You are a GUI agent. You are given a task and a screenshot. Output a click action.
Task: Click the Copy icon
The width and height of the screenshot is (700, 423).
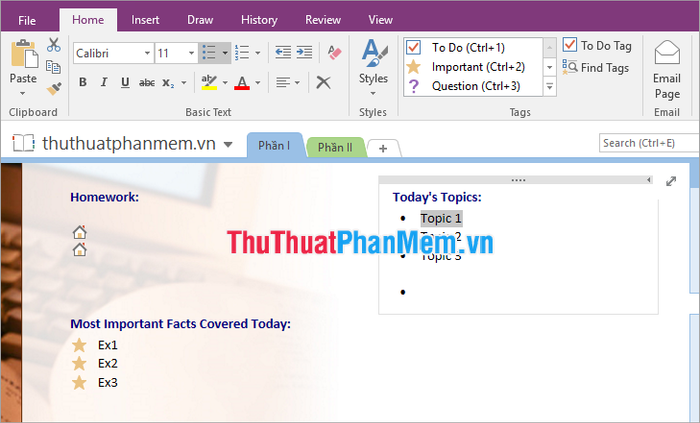[x=54, y=67]
